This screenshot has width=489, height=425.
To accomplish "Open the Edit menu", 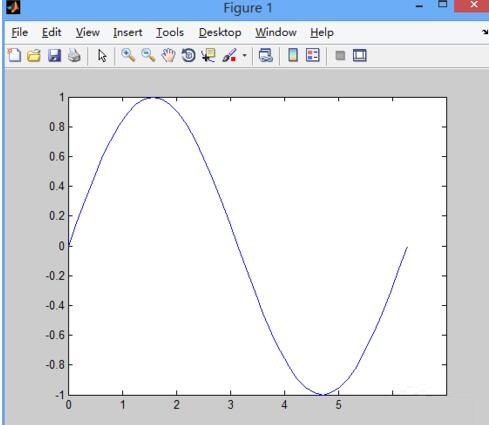I will point(52,32).
